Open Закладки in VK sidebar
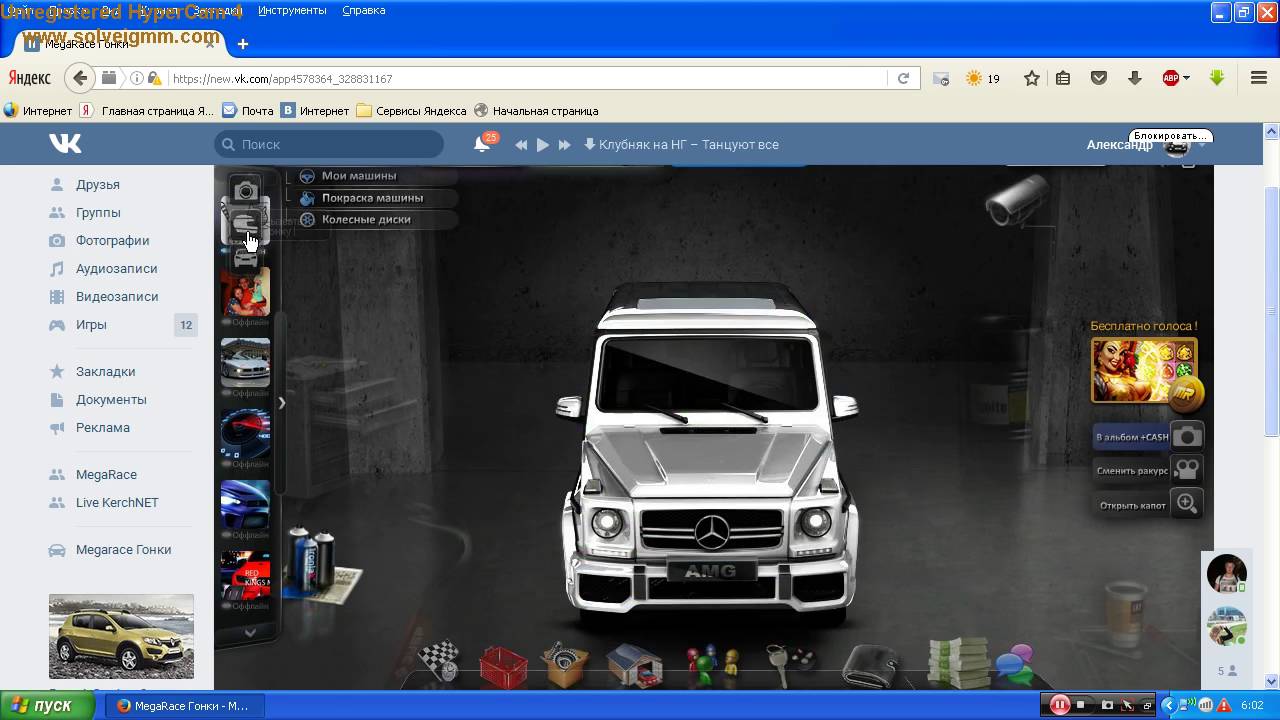 (x=105, y=371)
